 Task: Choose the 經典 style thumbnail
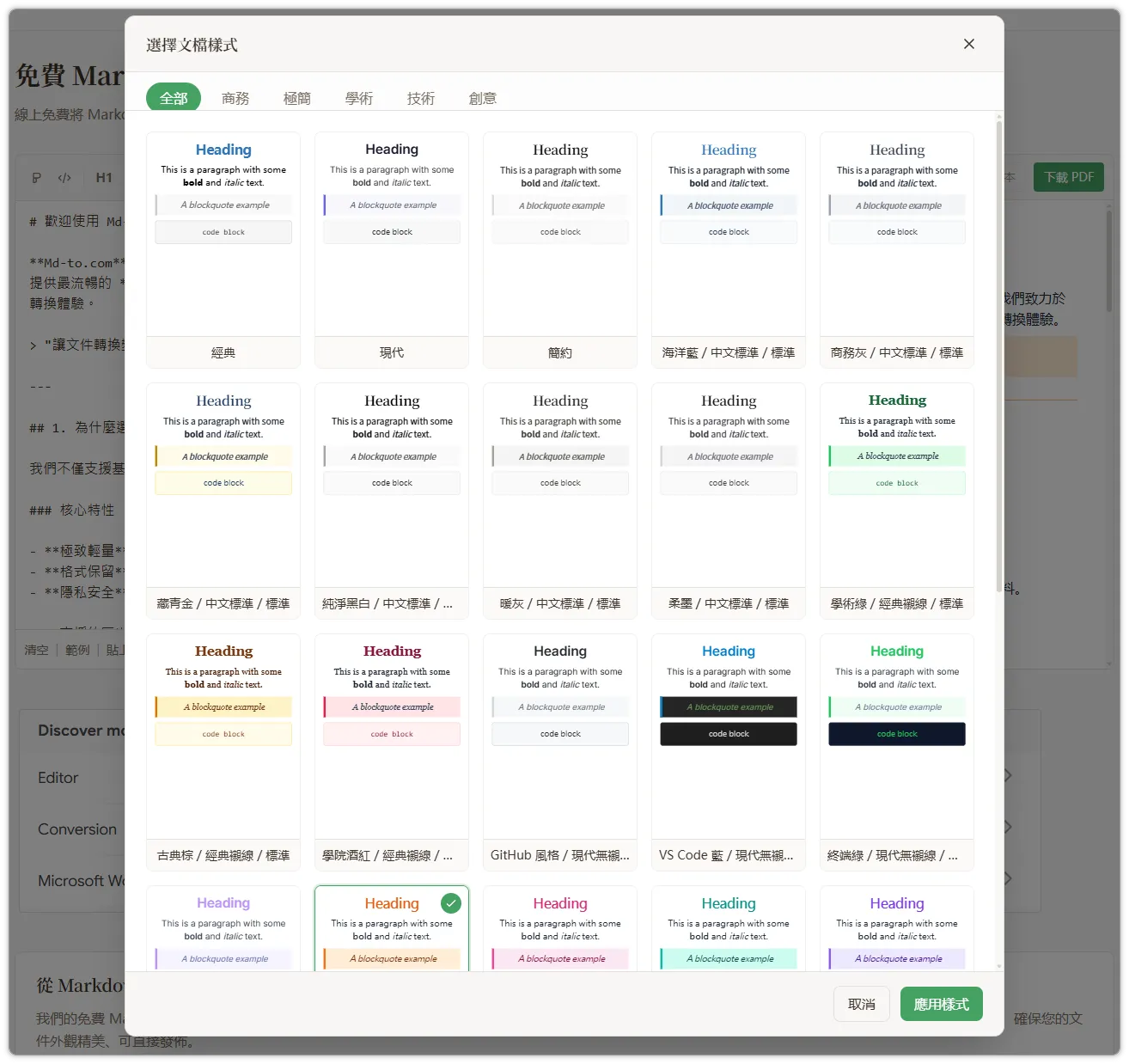[223, 249]
